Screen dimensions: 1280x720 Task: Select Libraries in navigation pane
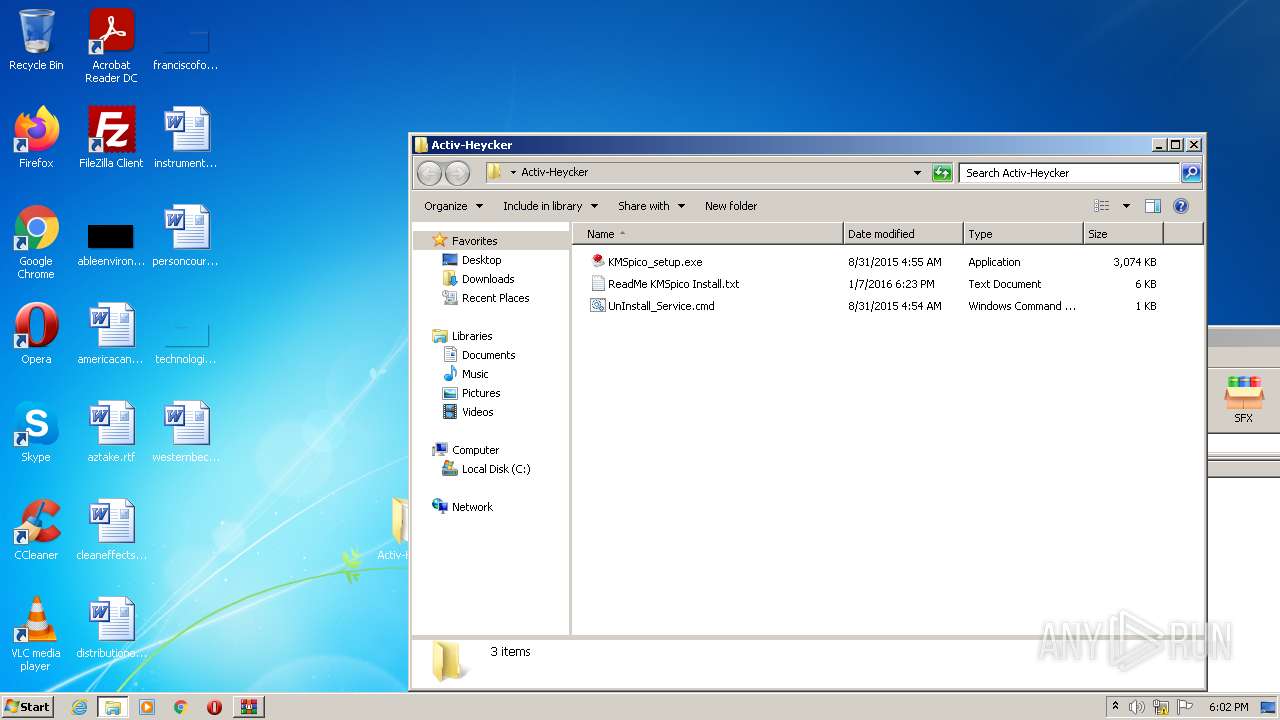[x=472, y=336]
